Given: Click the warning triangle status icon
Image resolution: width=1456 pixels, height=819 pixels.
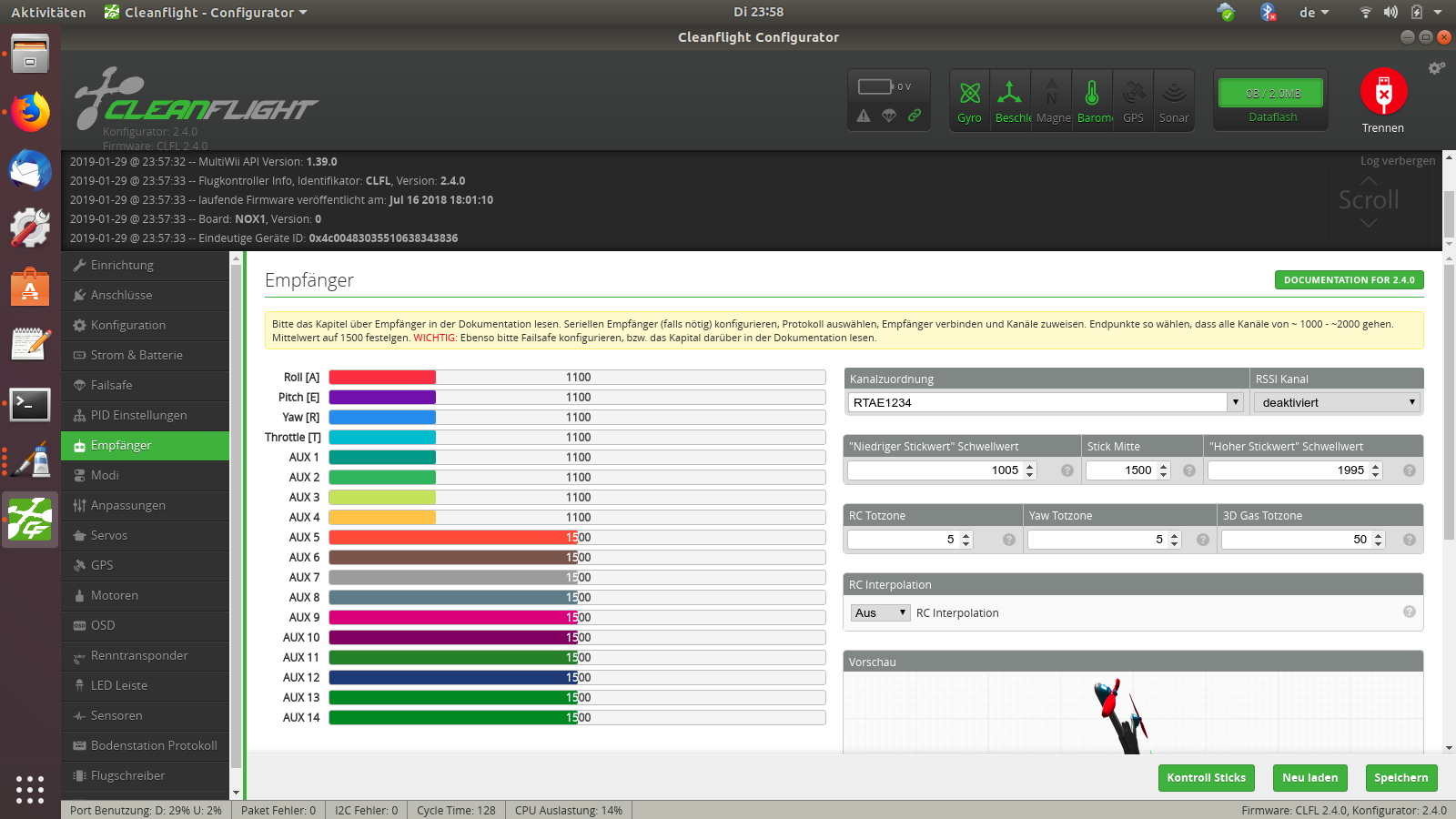Looking at the screenshot, I should click(x=864, y=116).
